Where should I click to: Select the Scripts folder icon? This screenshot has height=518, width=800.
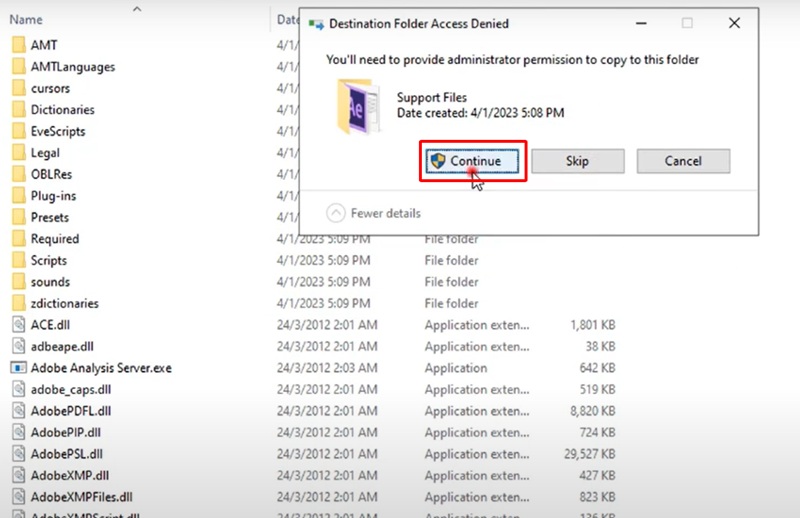pos(19,260)
